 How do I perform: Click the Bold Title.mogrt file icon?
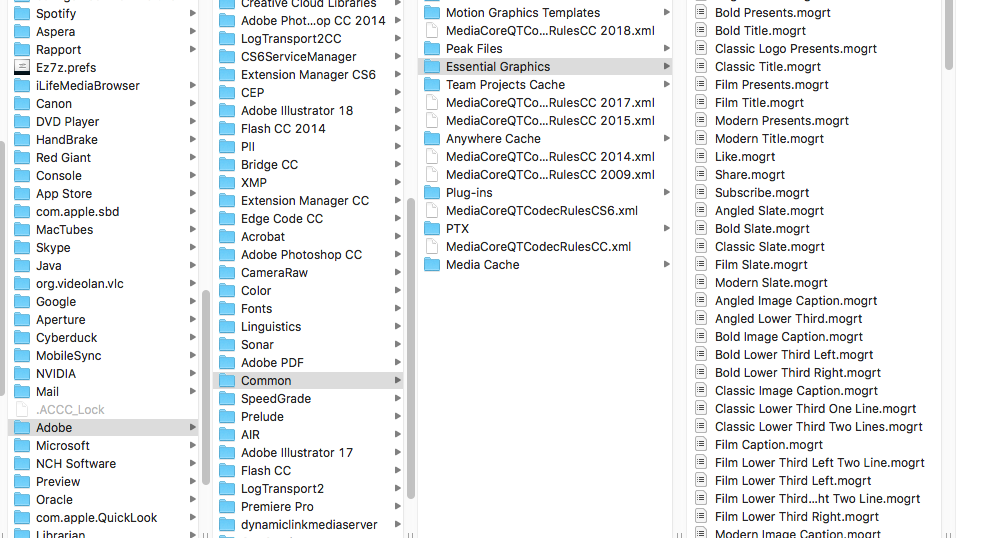coord(701,31)
